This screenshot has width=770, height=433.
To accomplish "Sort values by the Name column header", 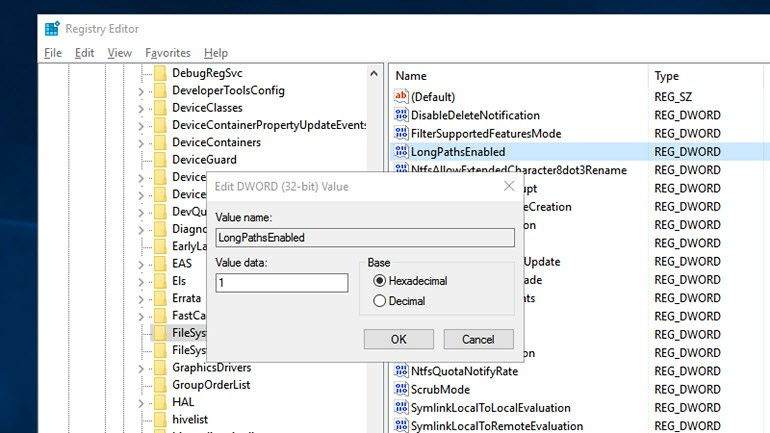I will pos(519,76).
